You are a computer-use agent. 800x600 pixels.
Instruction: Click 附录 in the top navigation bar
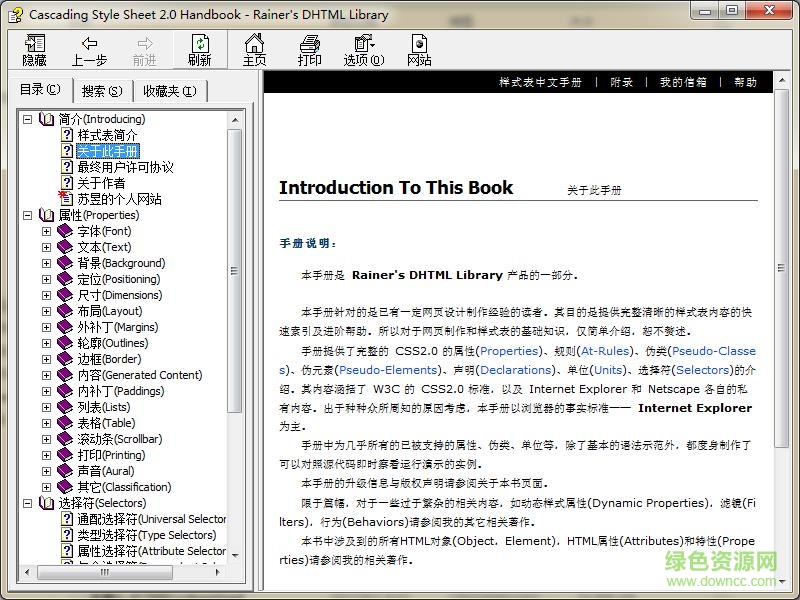click(622, 82)
